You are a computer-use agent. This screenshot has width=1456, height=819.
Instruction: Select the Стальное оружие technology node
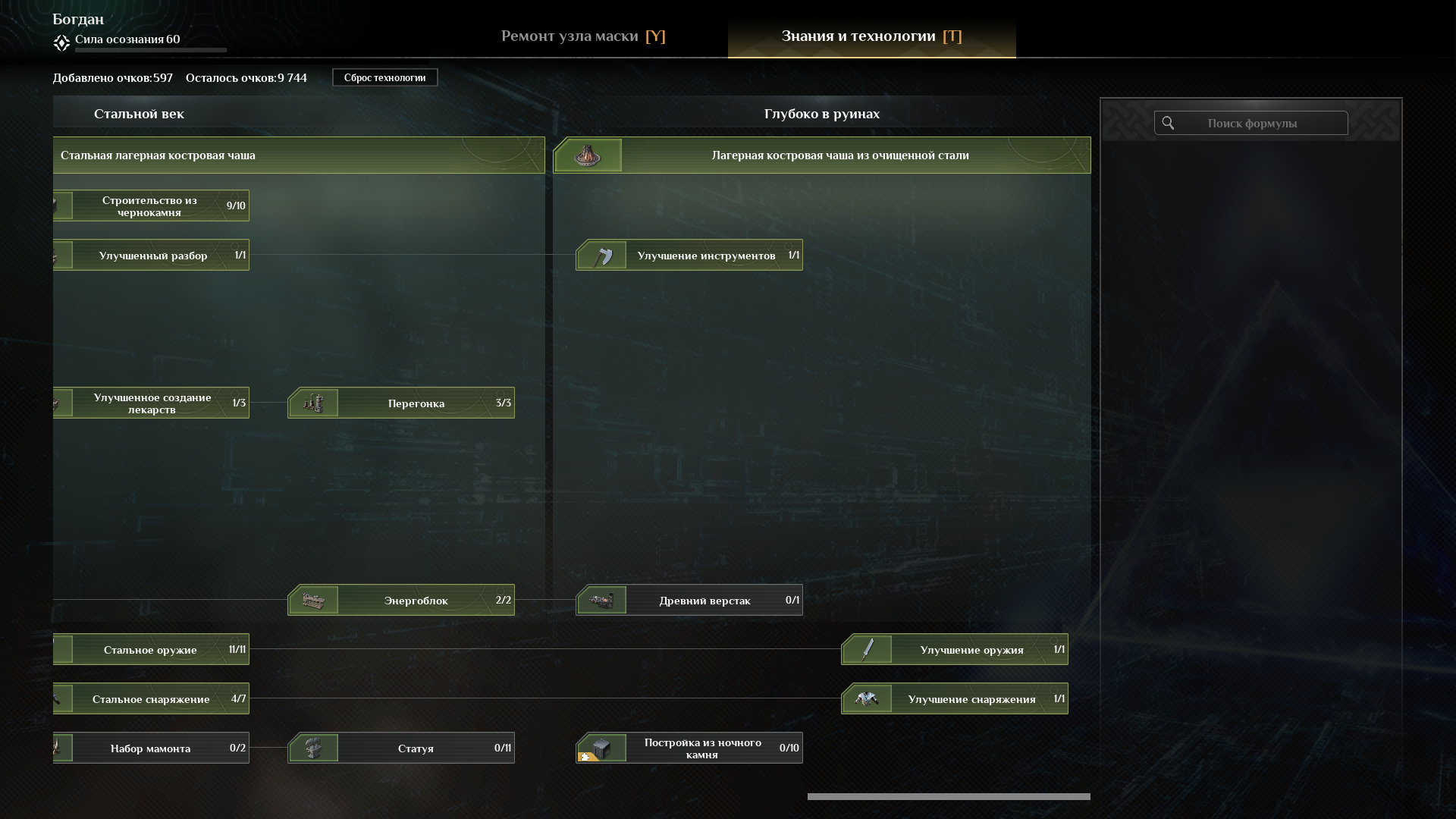tap(151, 650)
